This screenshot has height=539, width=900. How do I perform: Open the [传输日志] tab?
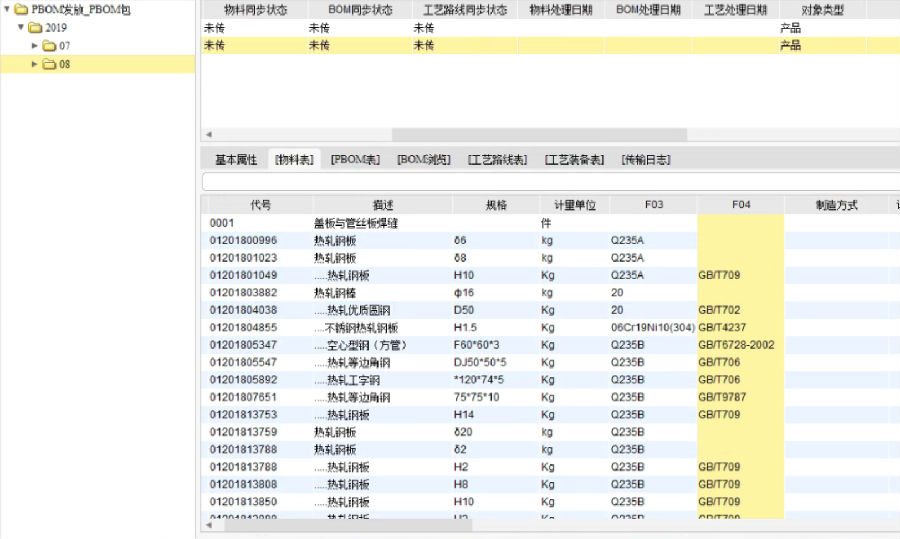pos(645,160)
